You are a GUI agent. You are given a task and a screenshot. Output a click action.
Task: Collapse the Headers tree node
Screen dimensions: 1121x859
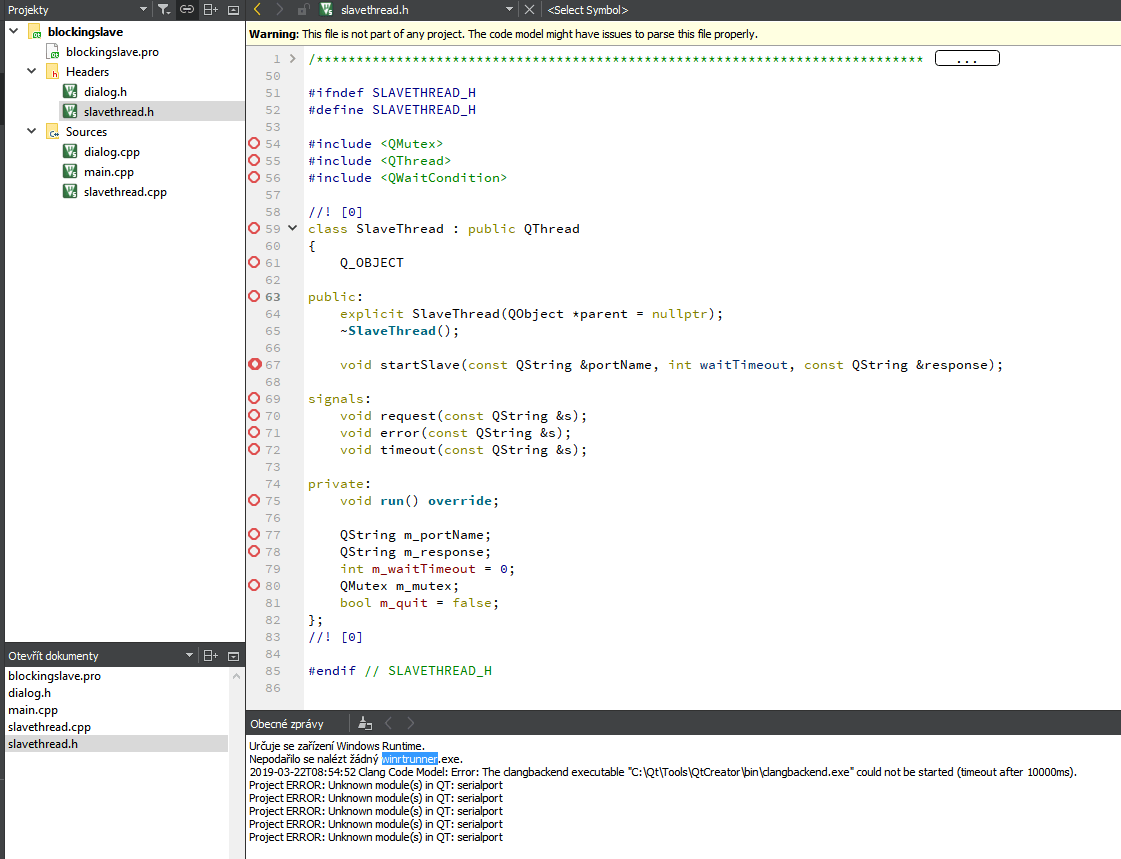31,71
